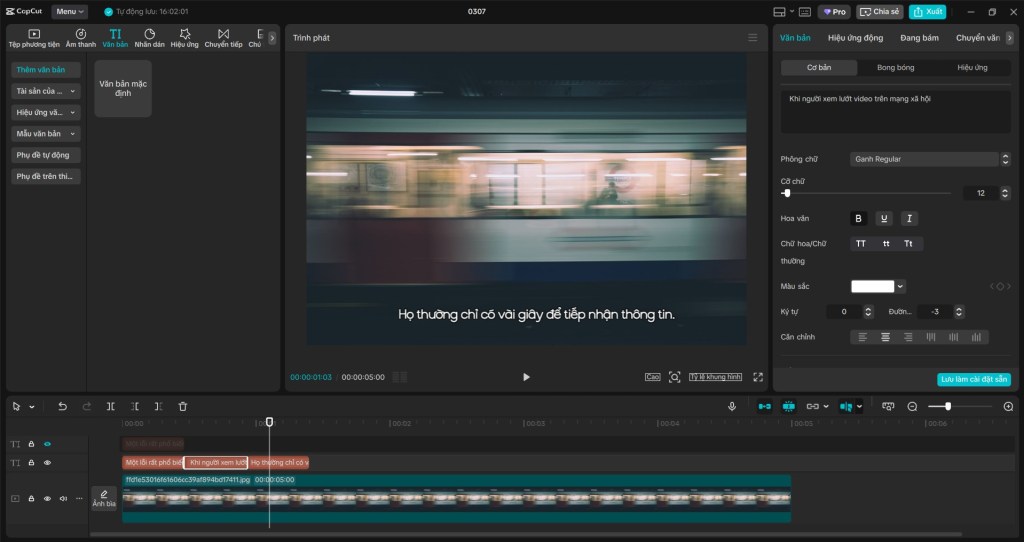Image resolution: width=1024 pixels, height=542 pixels.
Task: Open the Nhãn dán stickers panel
Action: pos(149,38)
